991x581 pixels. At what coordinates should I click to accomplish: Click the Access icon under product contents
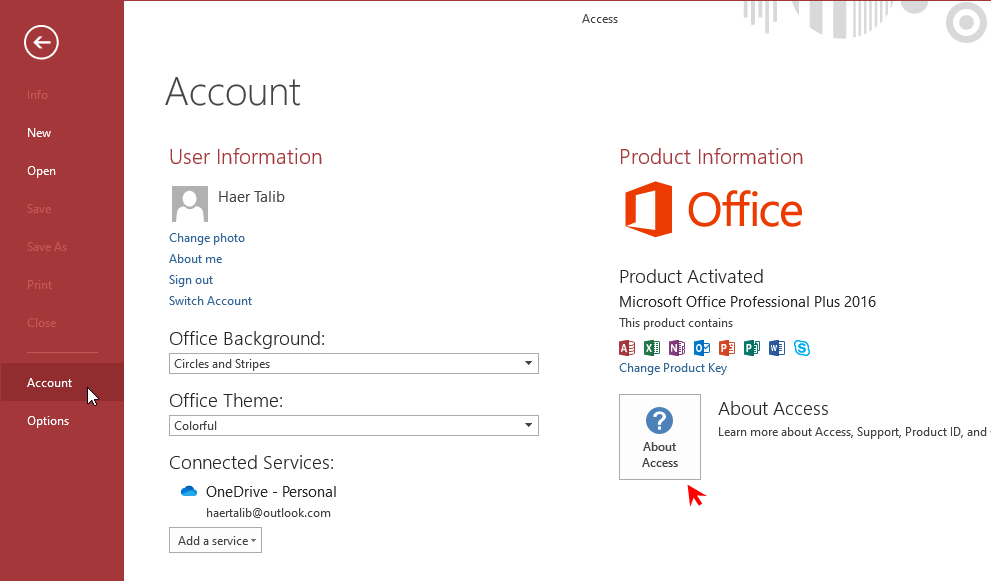pyautogui.click(x=627, y=348)
